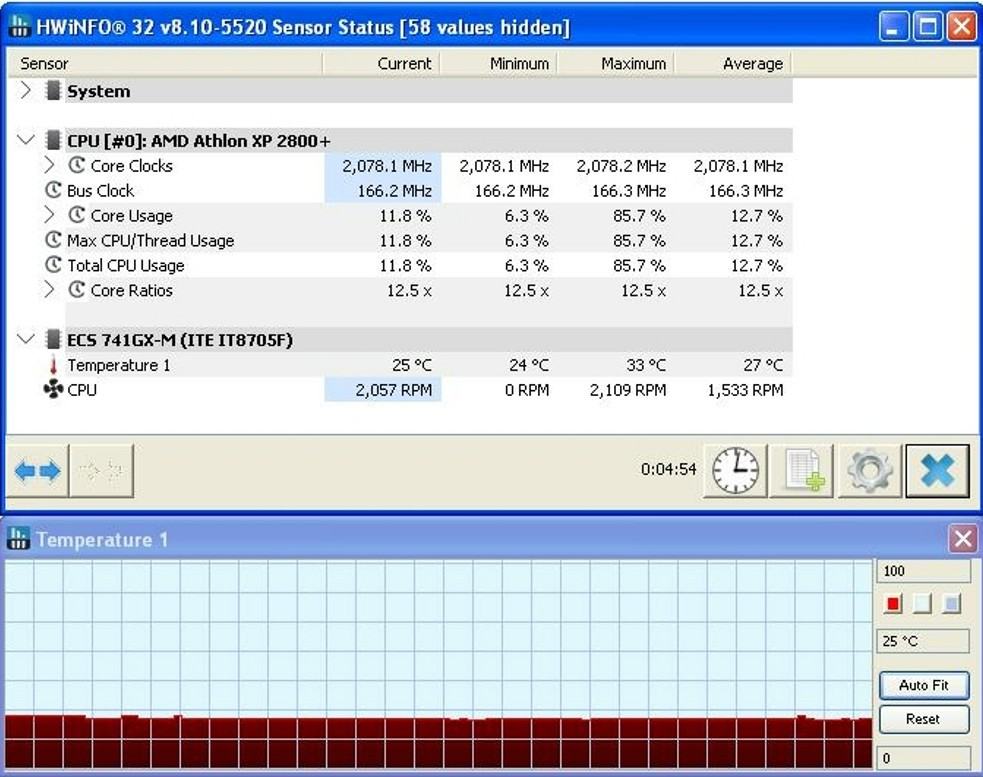The width and height of the screenshot is (983, 777).
Task: Collapse the ECS 741GX-M sensor group
Action: [25, 339]
